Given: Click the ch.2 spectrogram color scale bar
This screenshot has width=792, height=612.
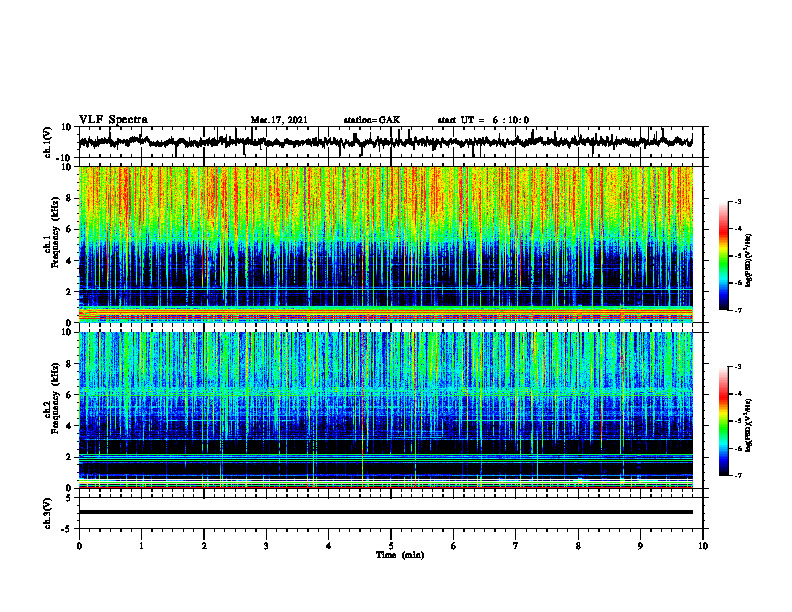Looking at the screenshot, I should (723, 421).
